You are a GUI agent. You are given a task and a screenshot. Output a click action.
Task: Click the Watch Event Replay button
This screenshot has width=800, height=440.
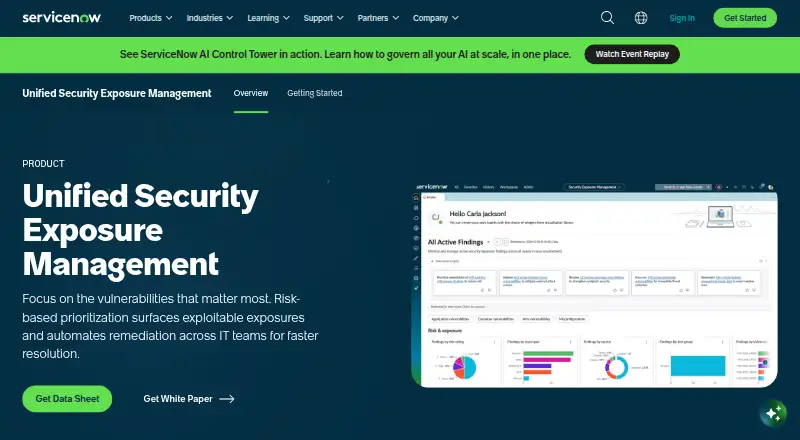pyautogui.click(x=632, y=54)
